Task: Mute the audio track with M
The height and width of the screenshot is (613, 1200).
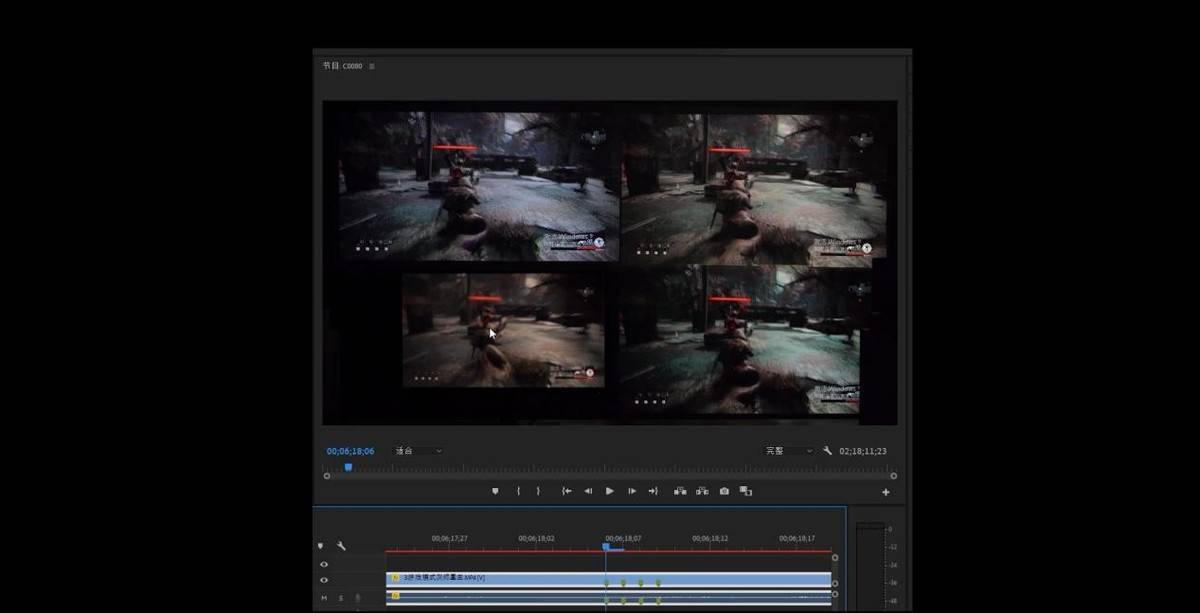Action: coord(324,598)
